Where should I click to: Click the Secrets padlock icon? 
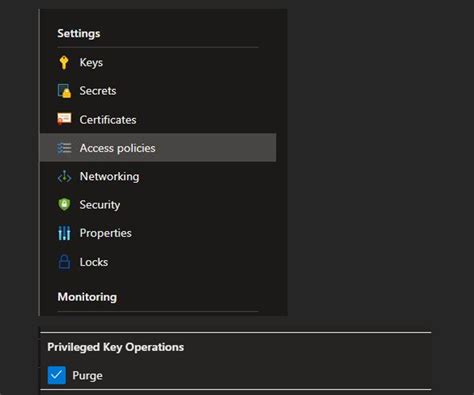64,91
